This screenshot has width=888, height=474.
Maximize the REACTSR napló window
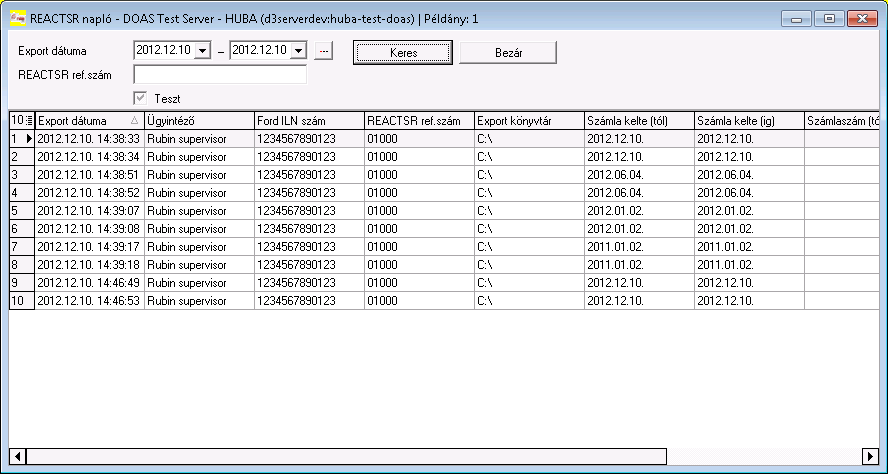point(830,19)
